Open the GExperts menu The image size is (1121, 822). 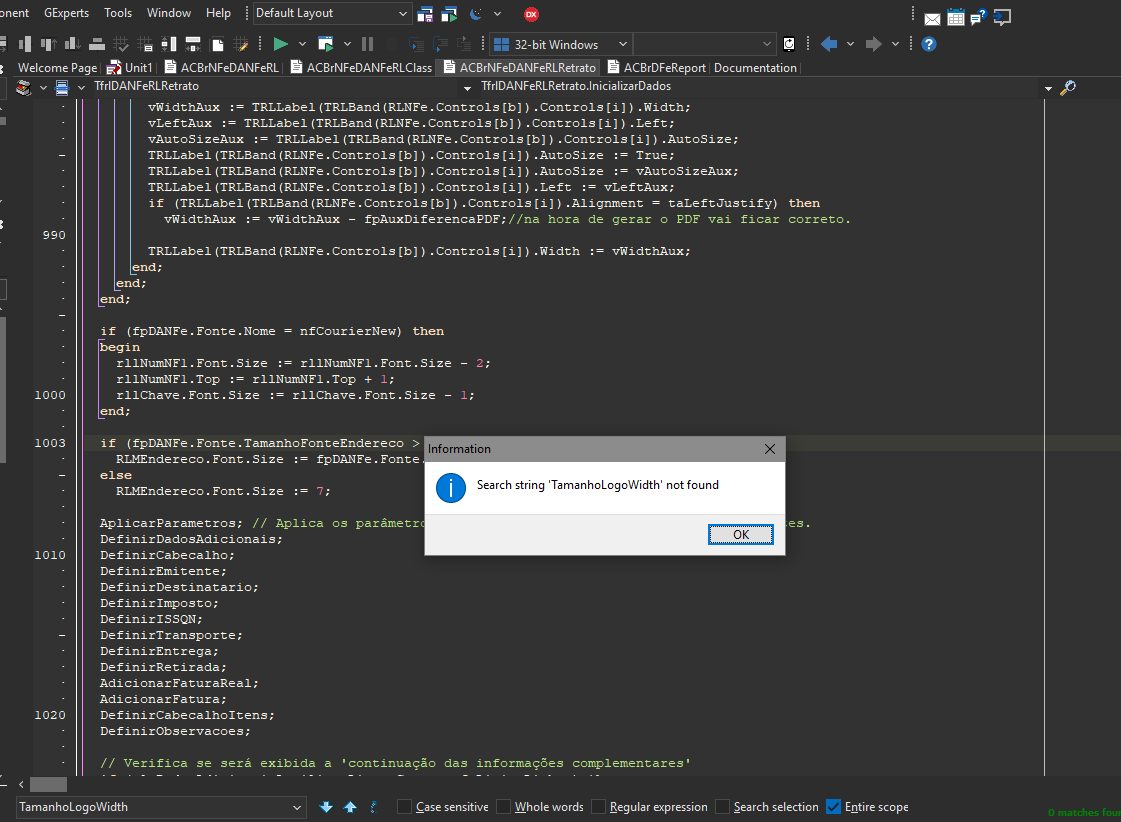[x=66, y=13]
